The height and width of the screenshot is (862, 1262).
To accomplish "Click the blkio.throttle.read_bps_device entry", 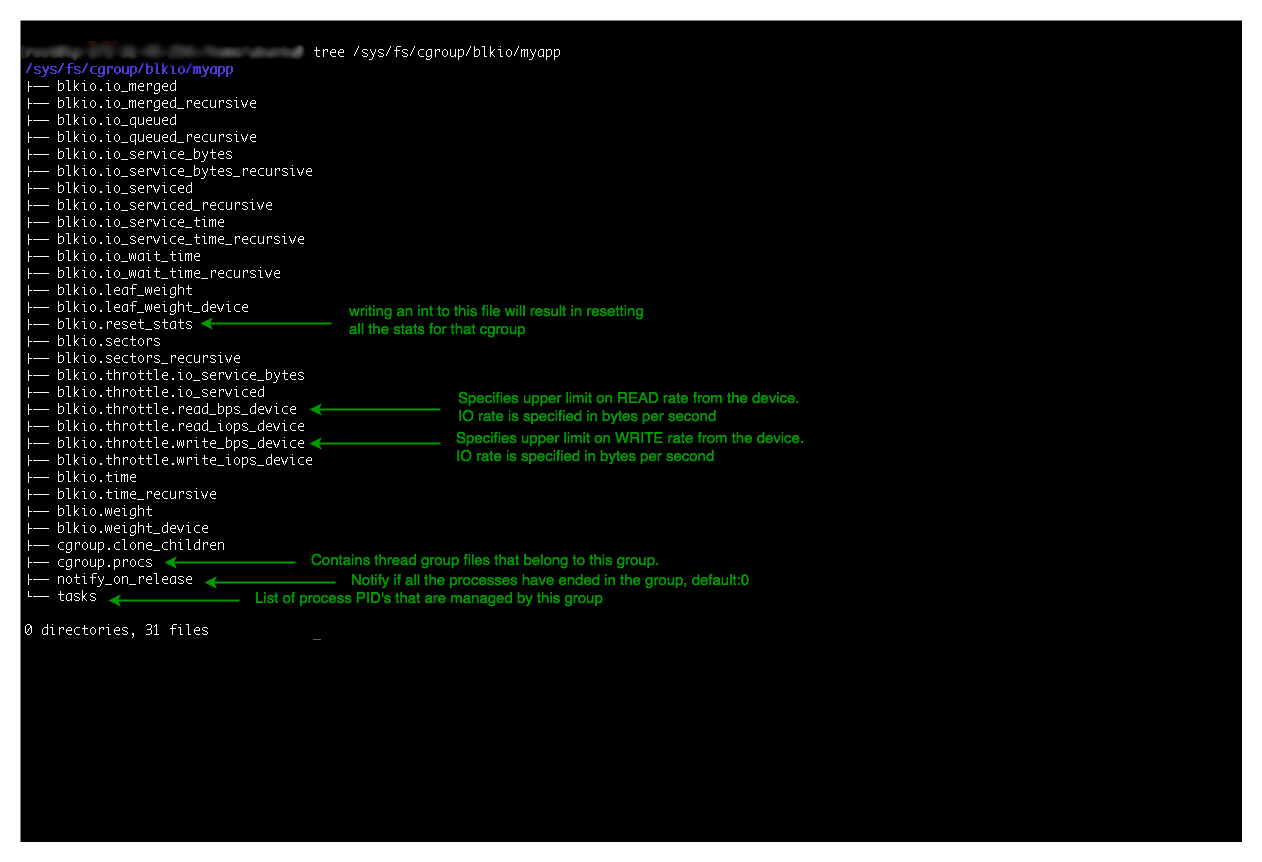I will [177, 409].
